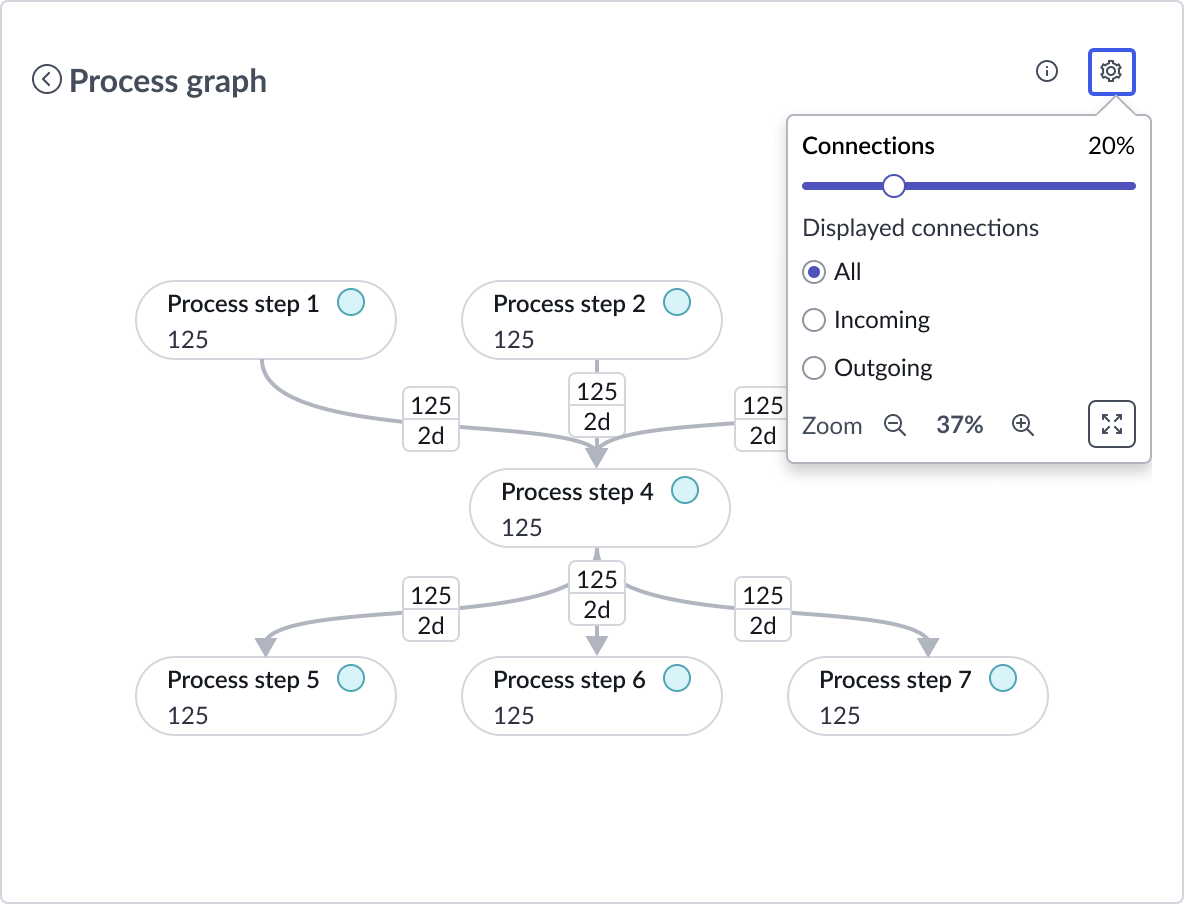The width and height of the screenshot is (1184, 904).
Task: Click the Displayed connections section header
Action: pos(919,227)
